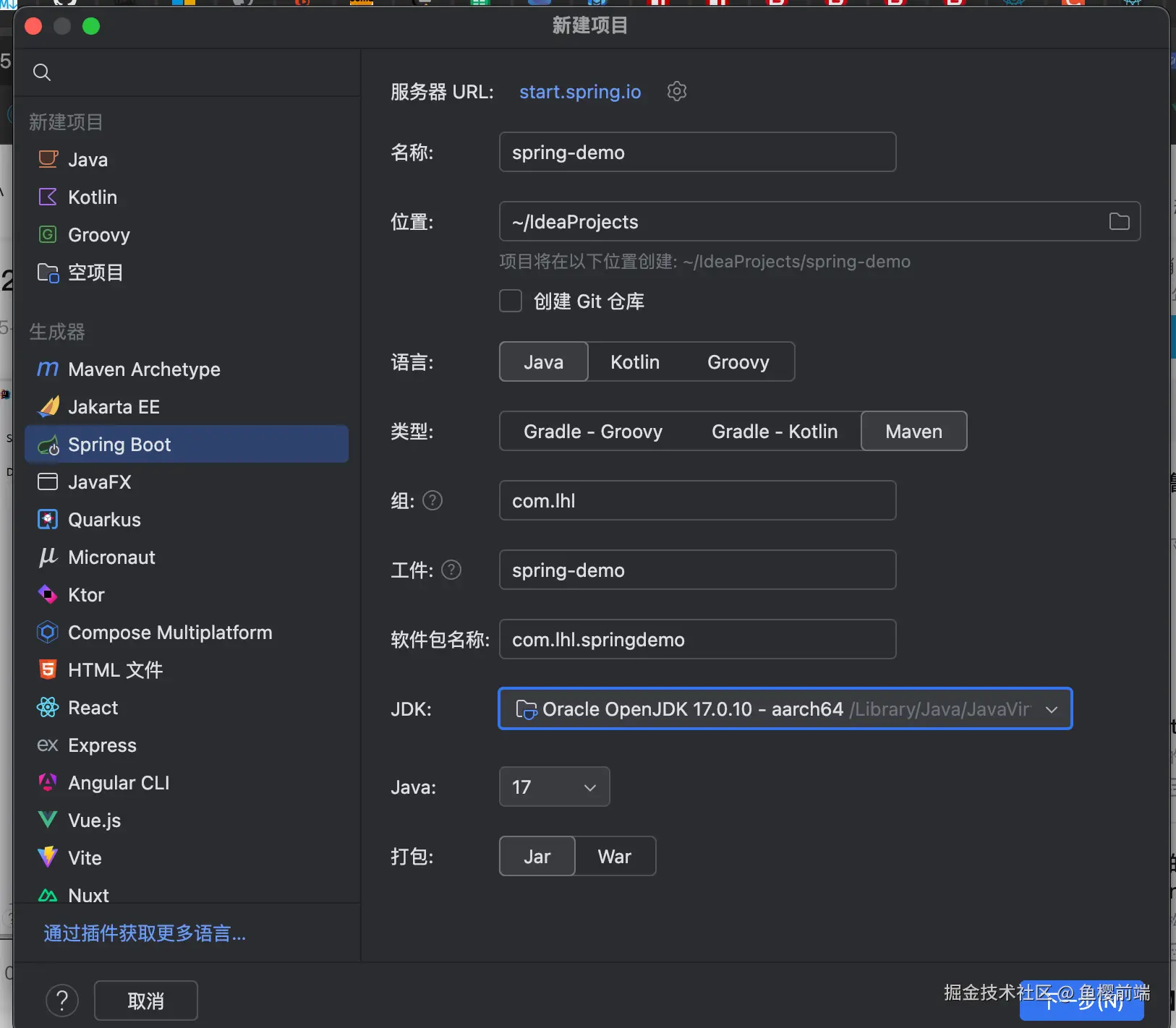
Task: Click the Compose Multiplatform hexagon icon
Action: tap(48, 632)
